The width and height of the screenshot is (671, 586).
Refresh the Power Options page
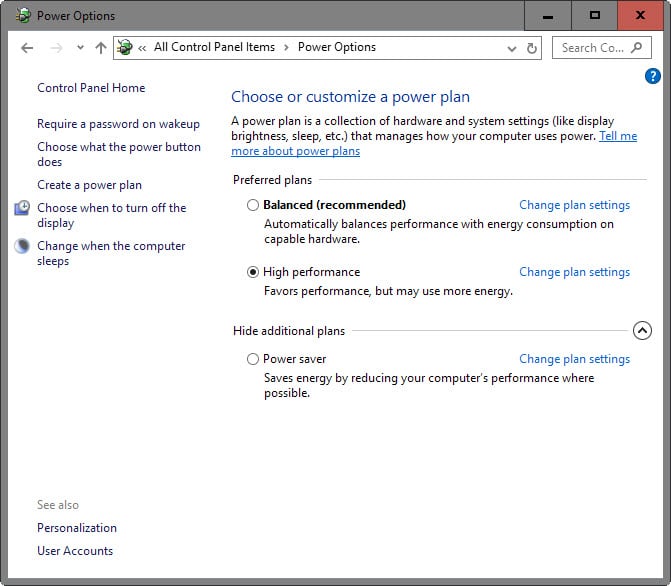pos(531,48)
